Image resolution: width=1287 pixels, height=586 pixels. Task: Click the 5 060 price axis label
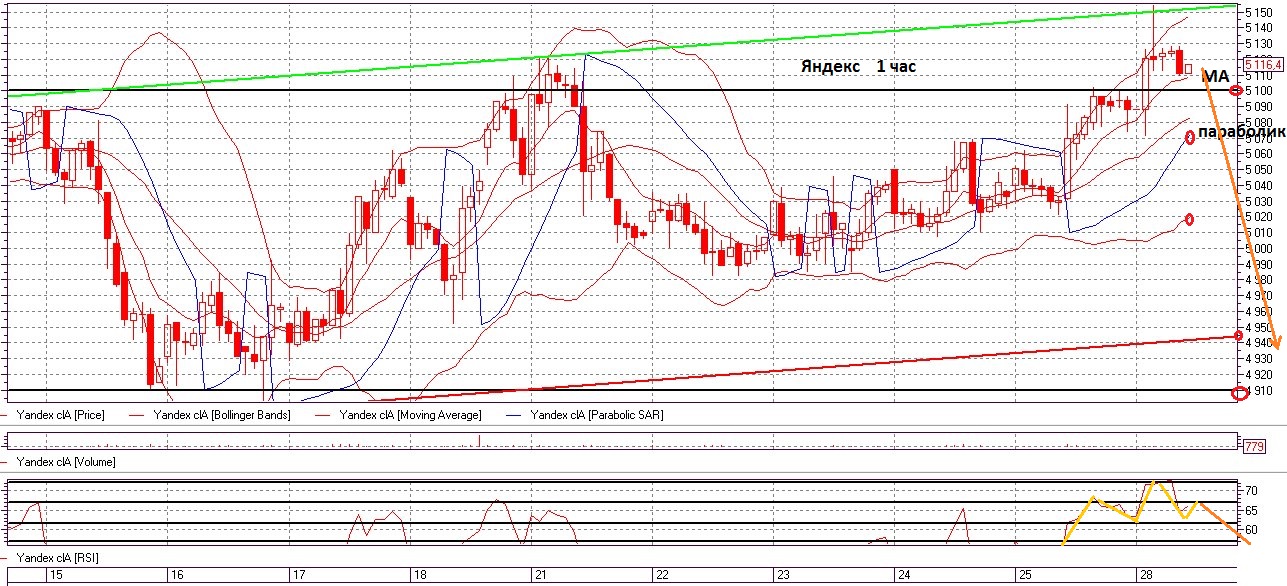[x=1258, y=154]
